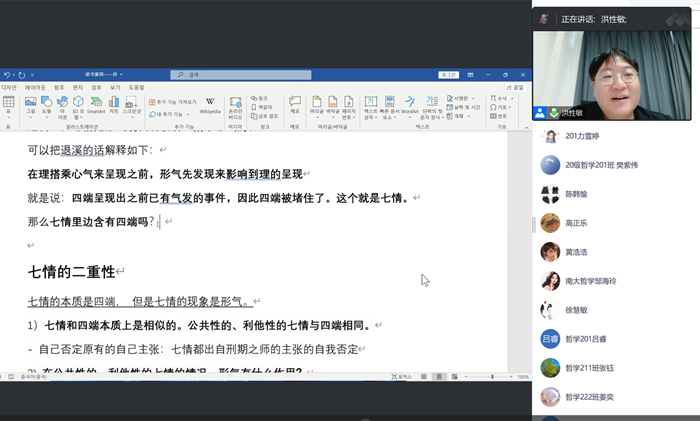700x421 pixels.
Task: Insert a footer (바닥글)
Action: point(333,107)
